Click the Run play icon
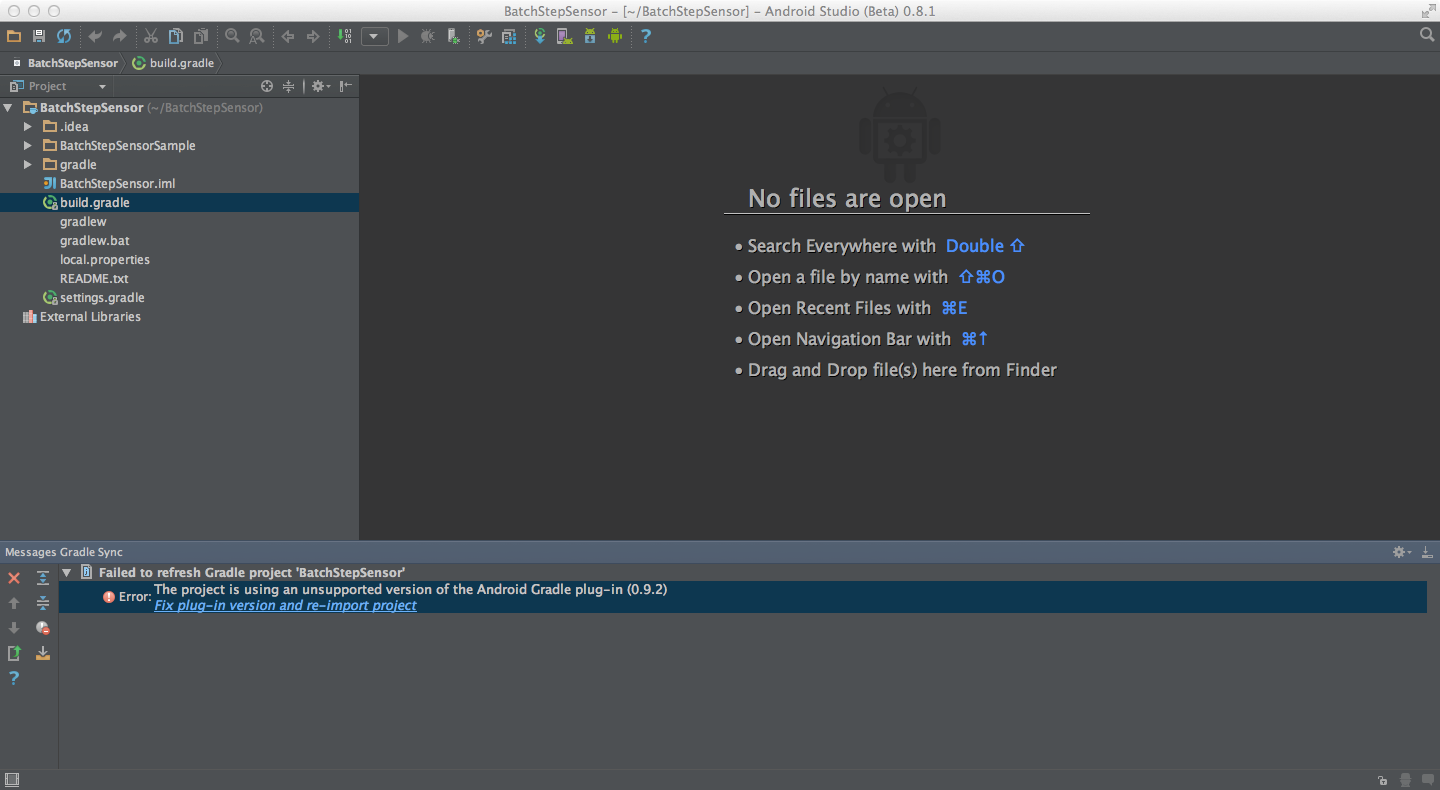 pyautogui.click(x=403, y=36)
